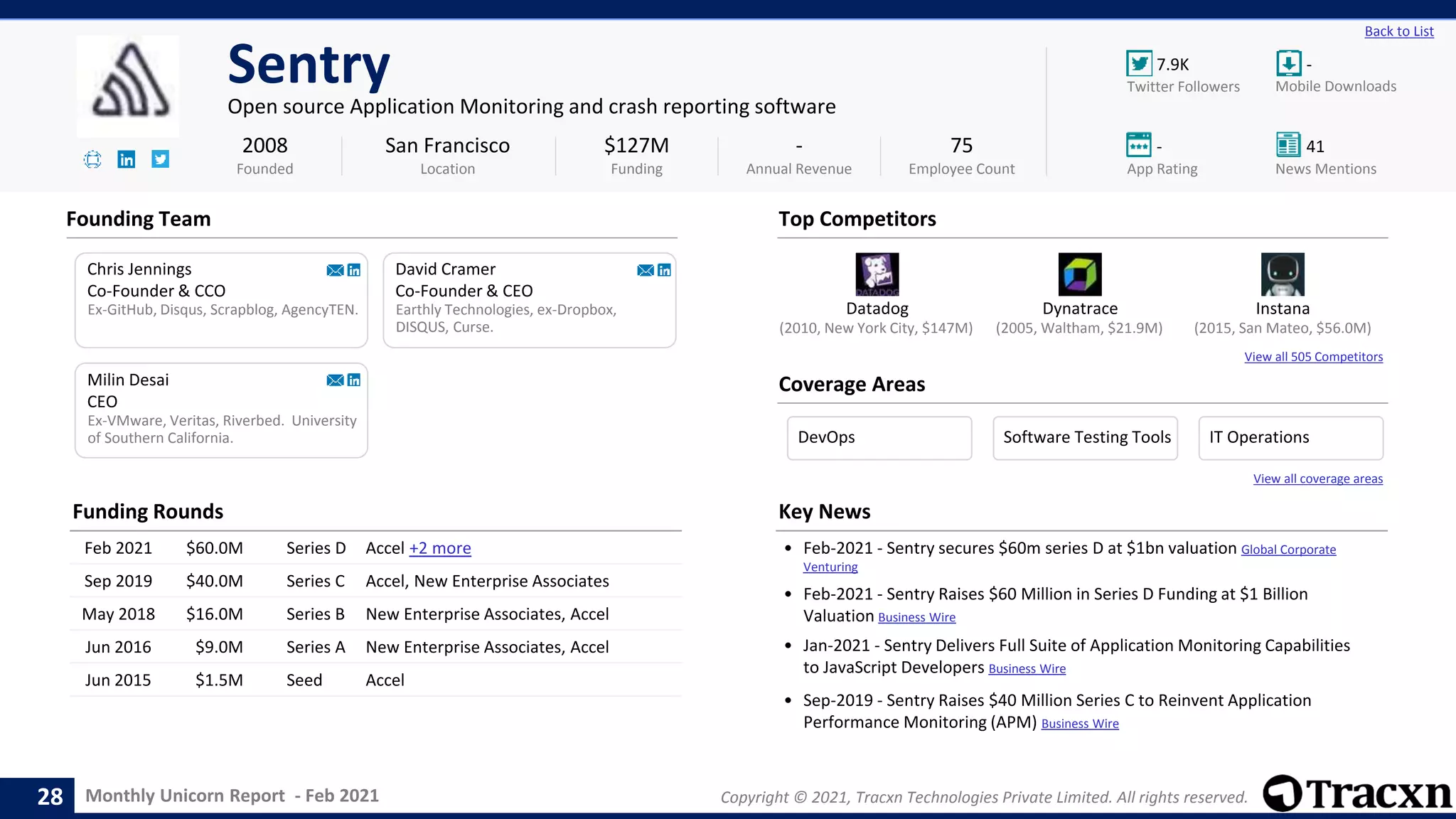Click the 2008 Founded value

click(x=264, y=145)
